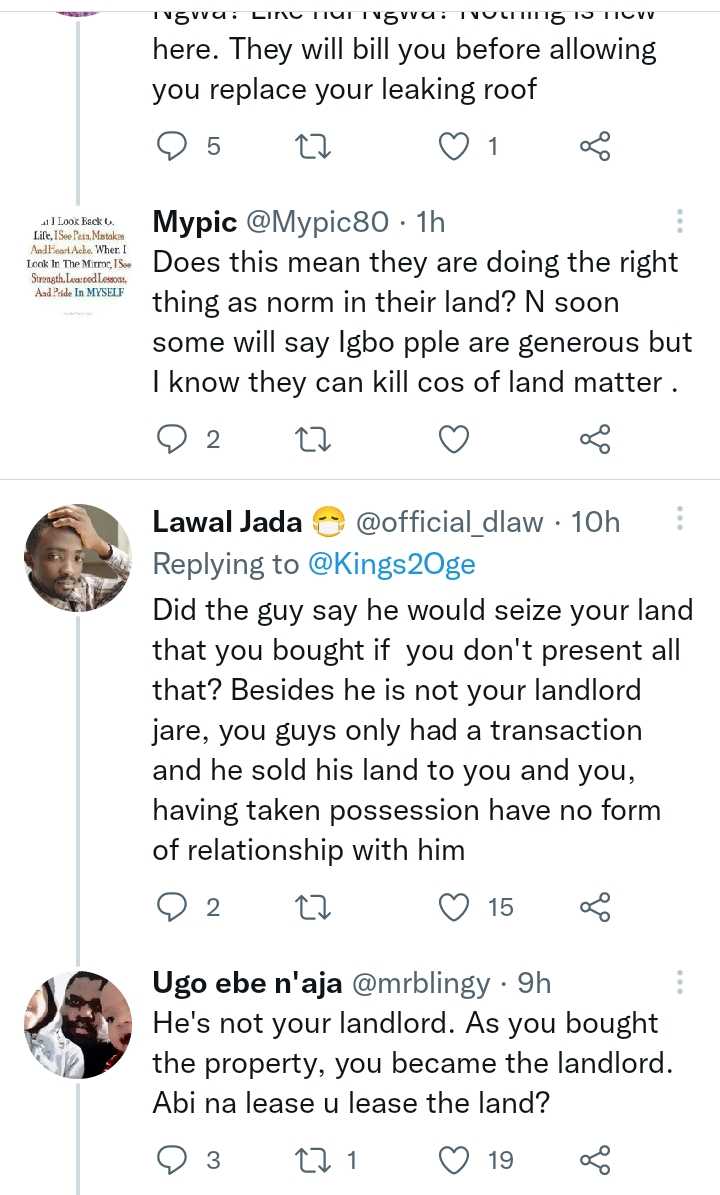Share Ugo ebe n'aja's tweet

click(x=595, y=1160)
